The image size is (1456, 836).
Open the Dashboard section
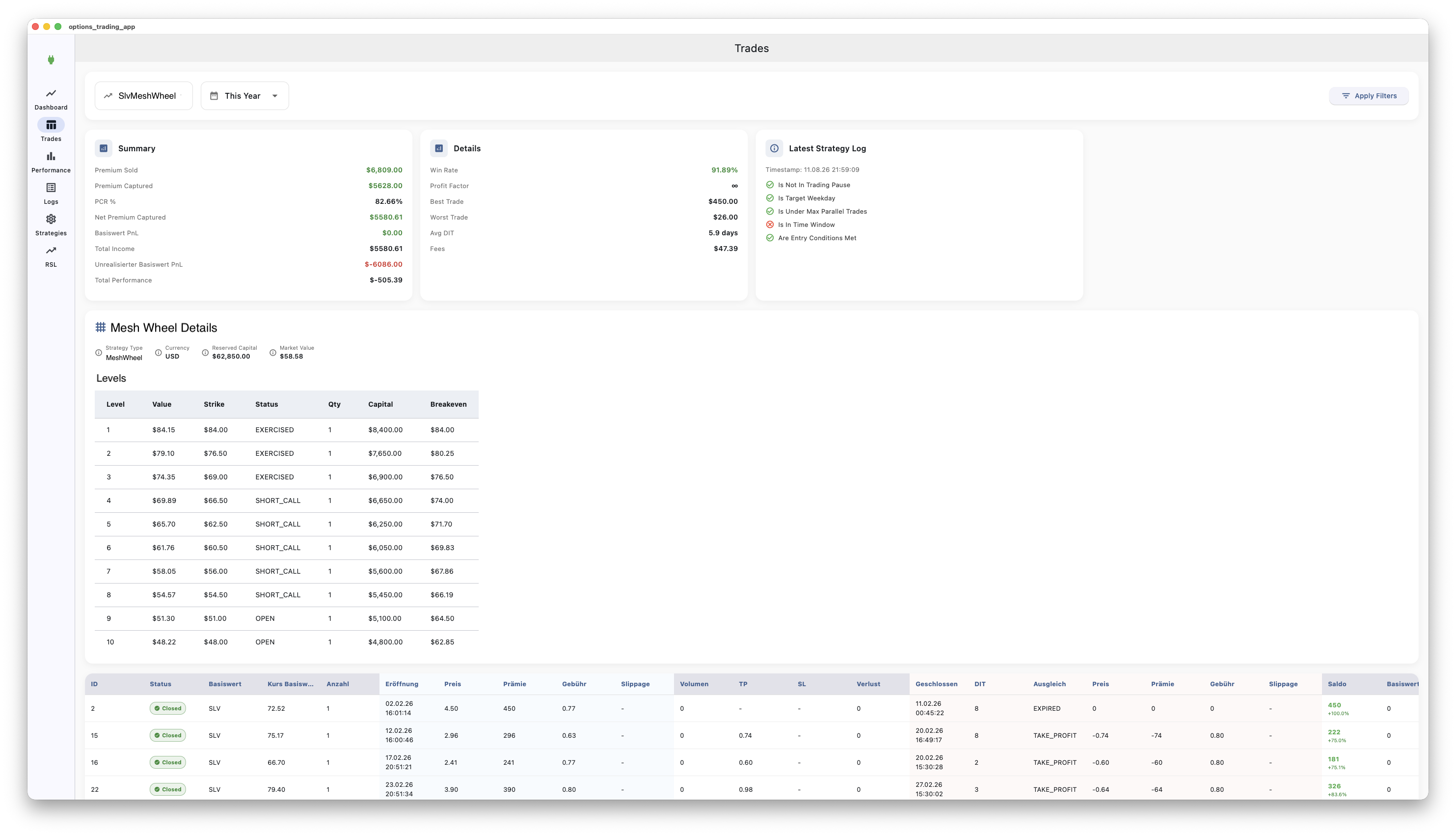(x=51, y=99)
